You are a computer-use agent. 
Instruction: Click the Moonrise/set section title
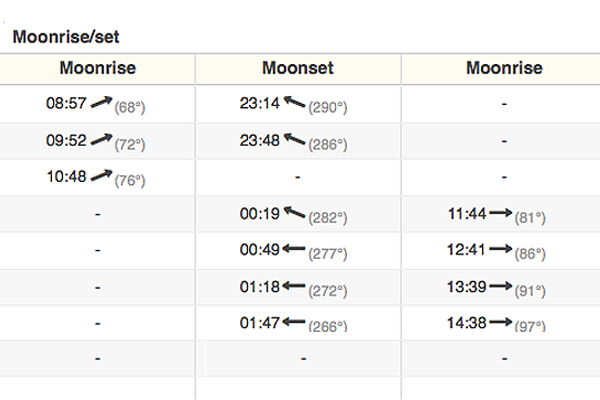pos(66,37)
